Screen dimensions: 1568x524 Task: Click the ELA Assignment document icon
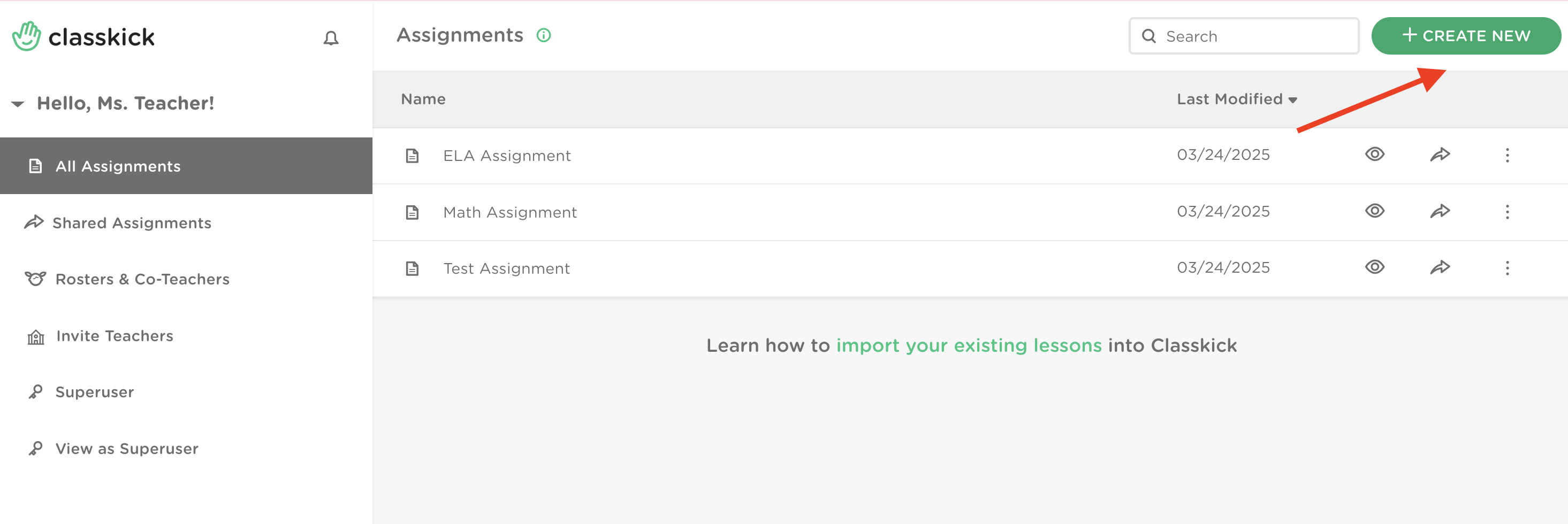click(x=412, y=156)
